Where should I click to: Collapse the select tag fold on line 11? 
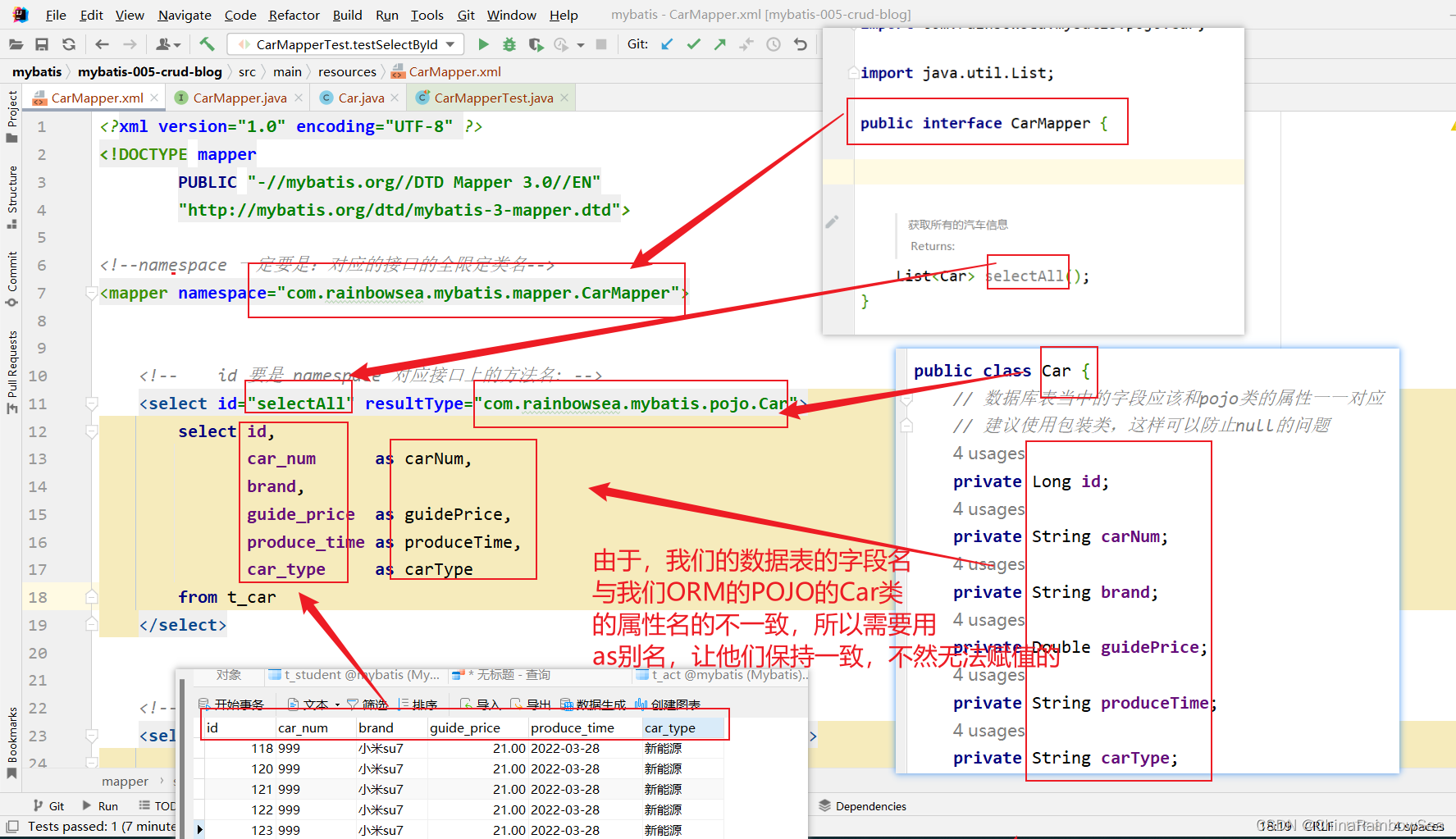pos(92,404)
